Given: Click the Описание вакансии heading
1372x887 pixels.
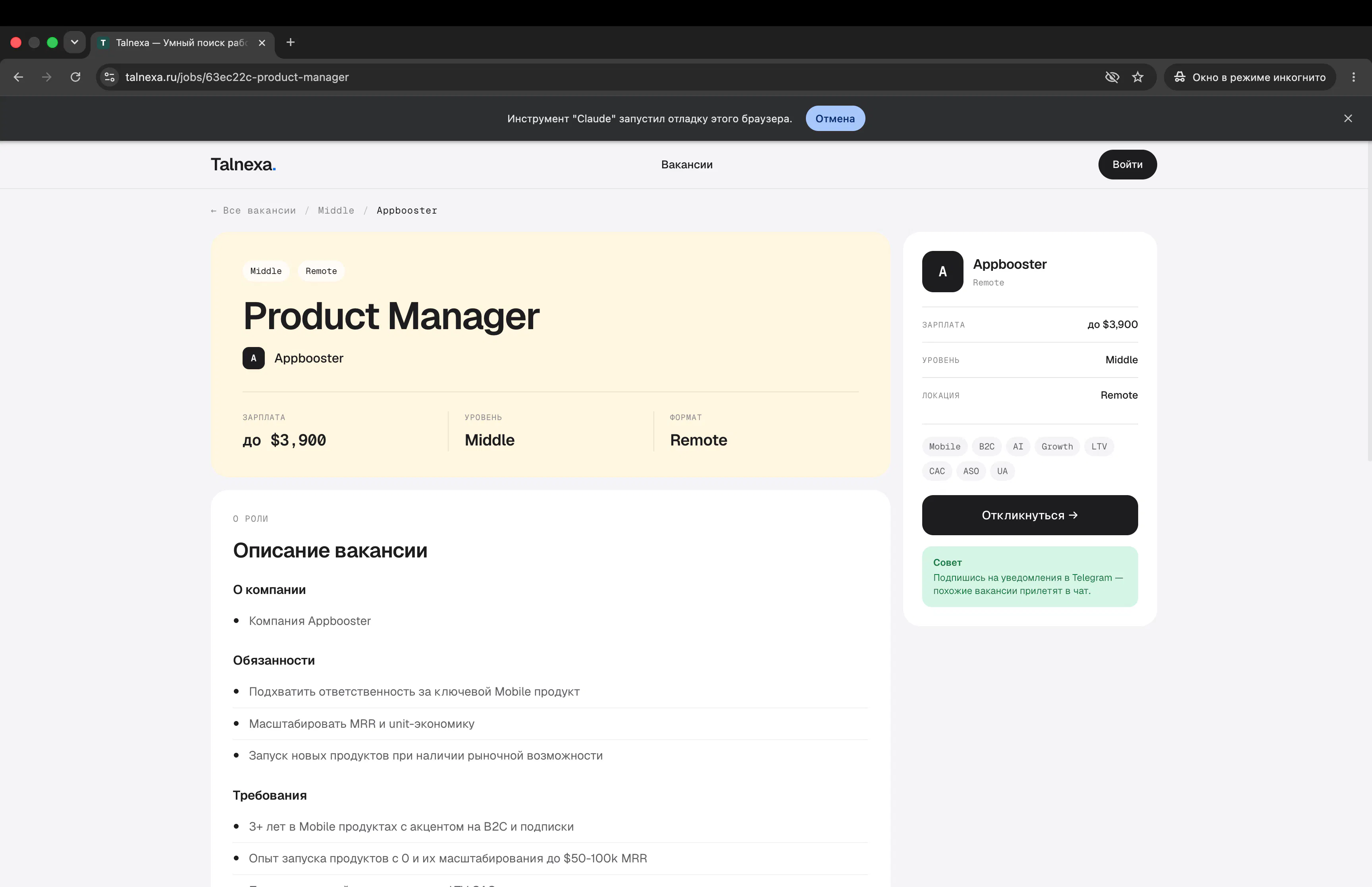Looking at the screenshot, I should (x=330, y=551).
